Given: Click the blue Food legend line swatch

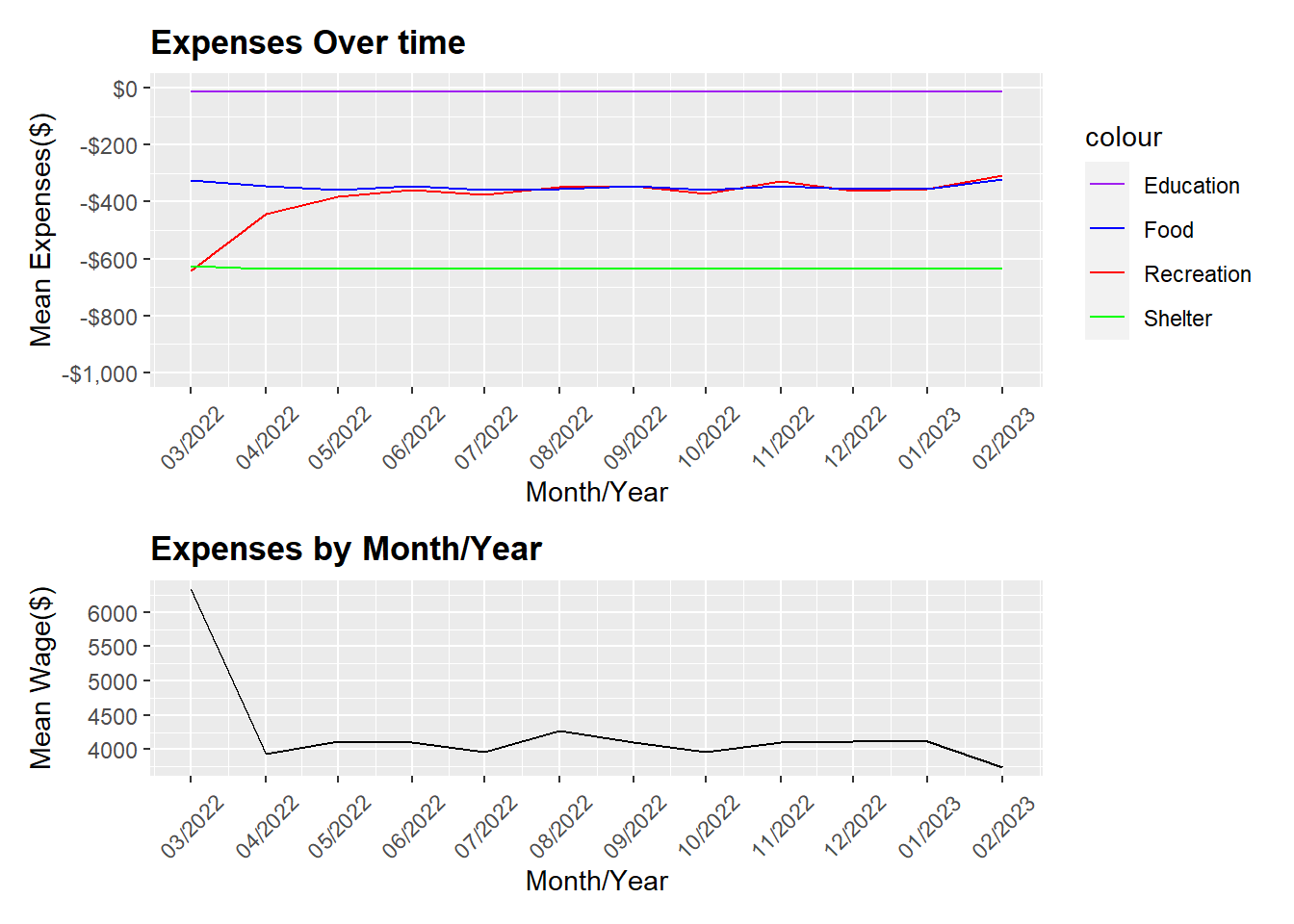Looking at the screenshot, I should pos(1106,229).
